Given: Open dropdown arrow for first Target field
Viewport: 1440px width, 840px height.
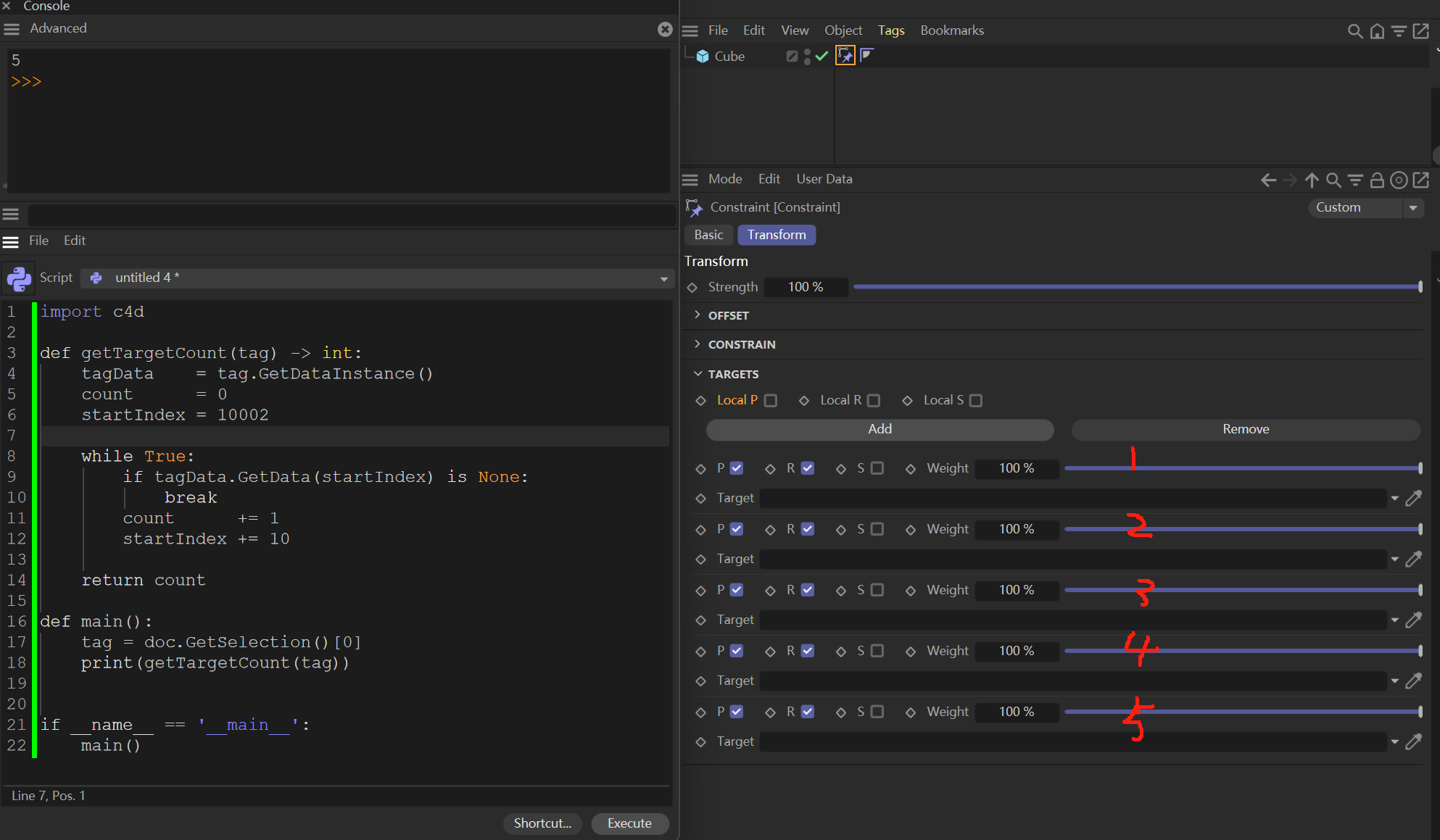Looking at the screenshot, I should pyautogui.click(x=1395, y=499).
